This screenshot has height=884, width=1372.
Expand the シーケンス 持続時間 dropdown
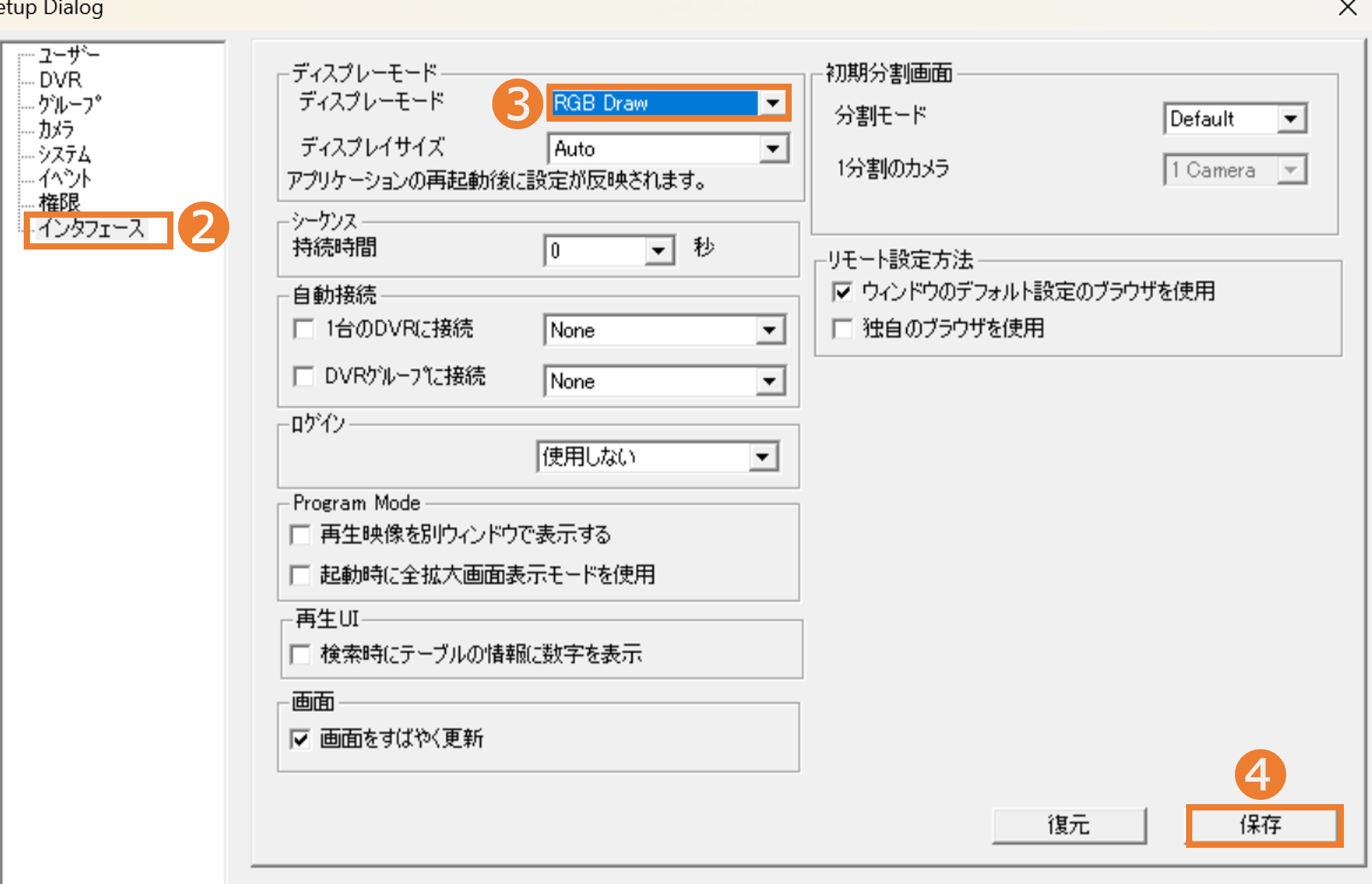click(658, 251)
